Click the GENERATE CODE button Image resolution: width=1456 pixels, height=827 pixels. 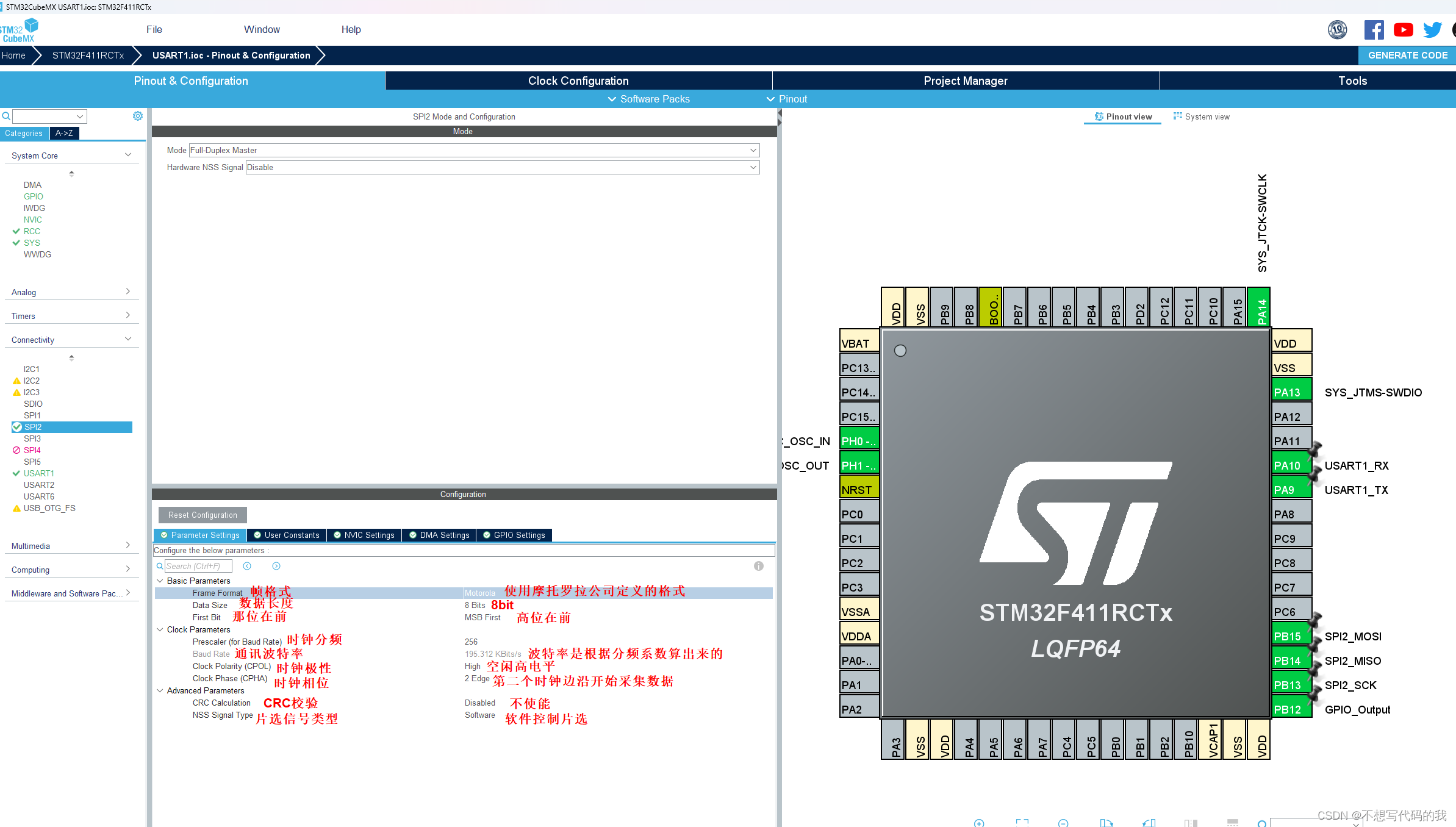1407,55
